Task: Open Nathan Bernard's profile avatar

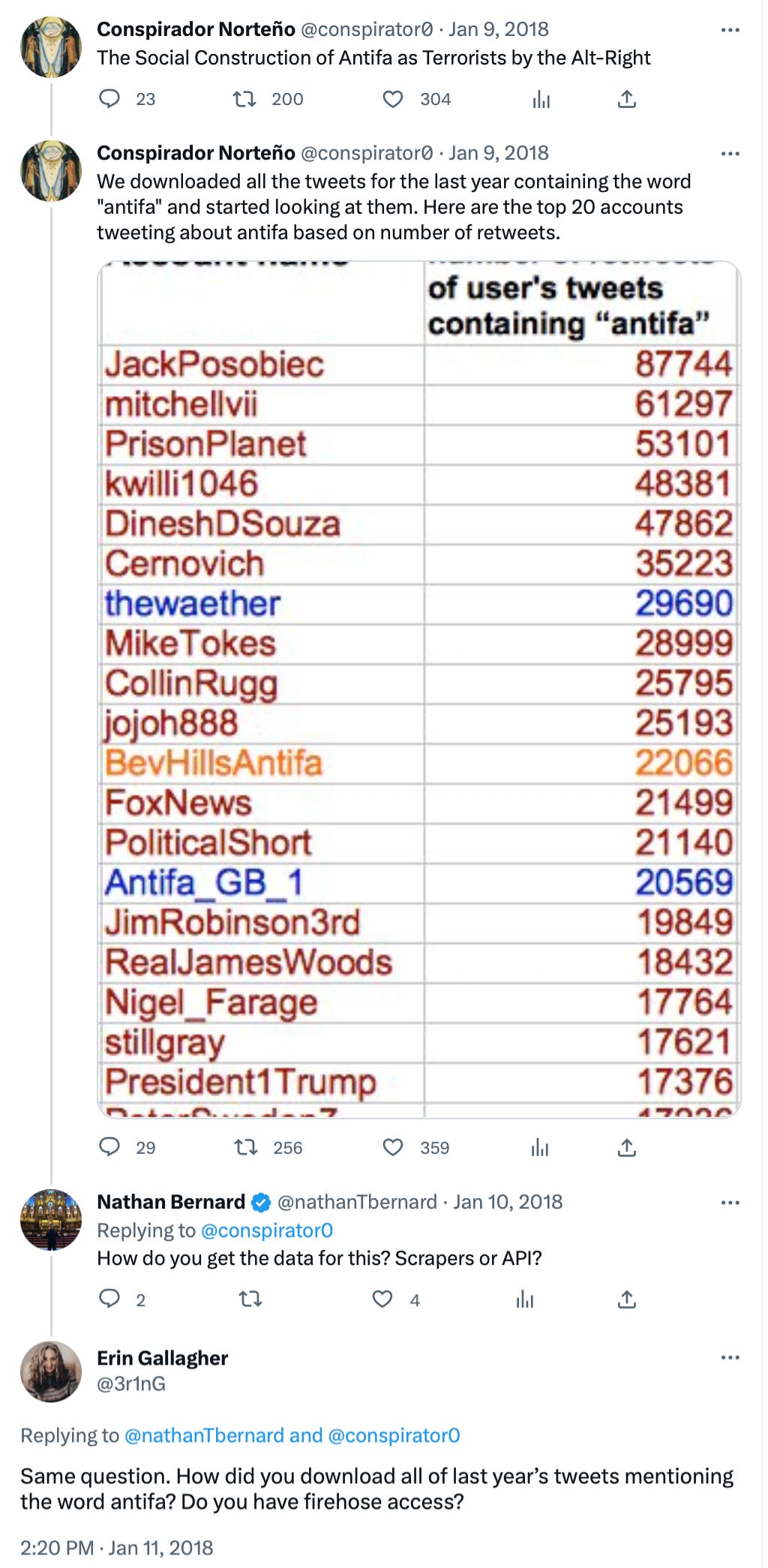Action: pyautogui.click(x=51, y=1219)
